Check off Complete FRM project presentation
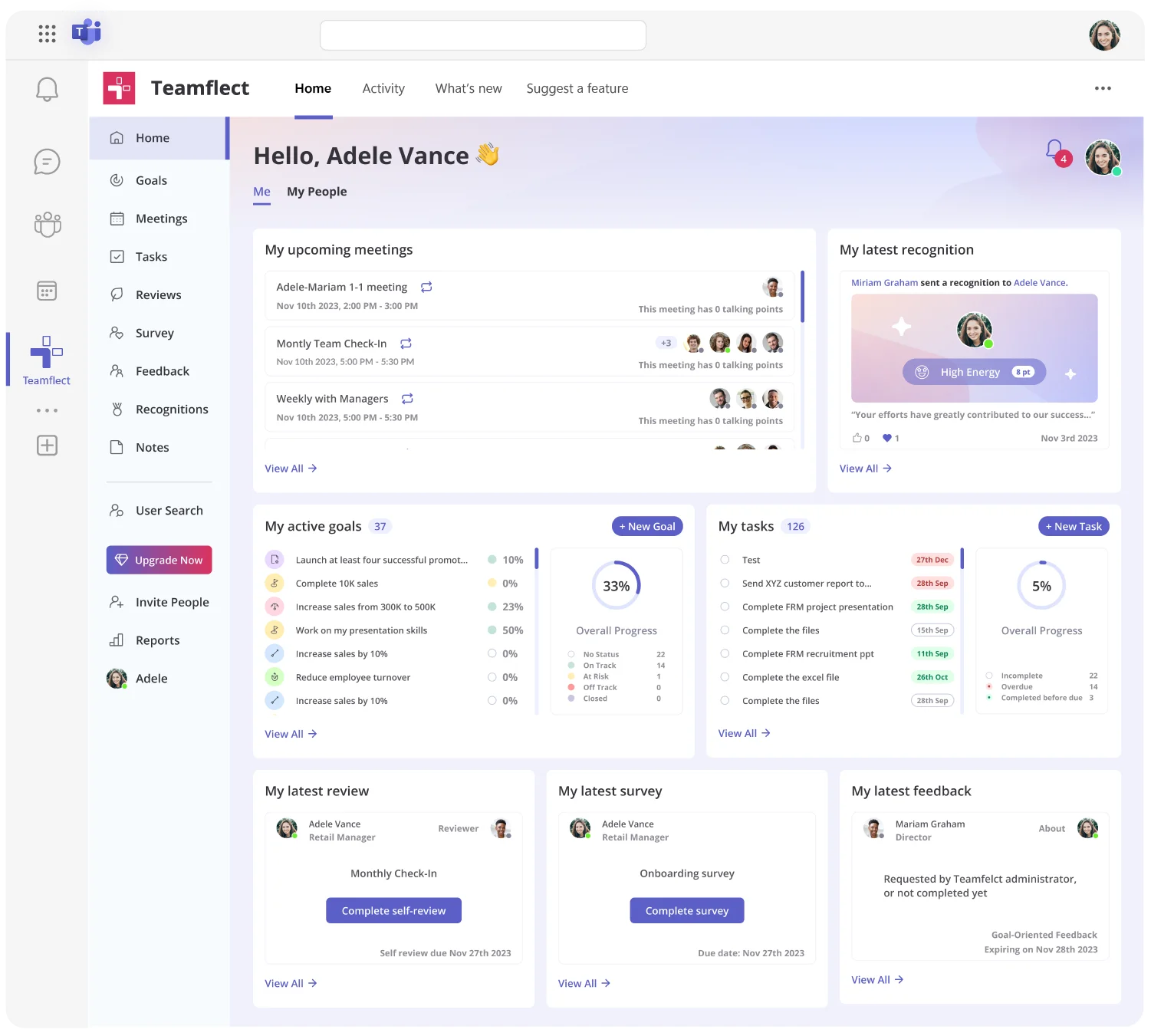The image size is (1151, 1036). [x=724, y=607]
